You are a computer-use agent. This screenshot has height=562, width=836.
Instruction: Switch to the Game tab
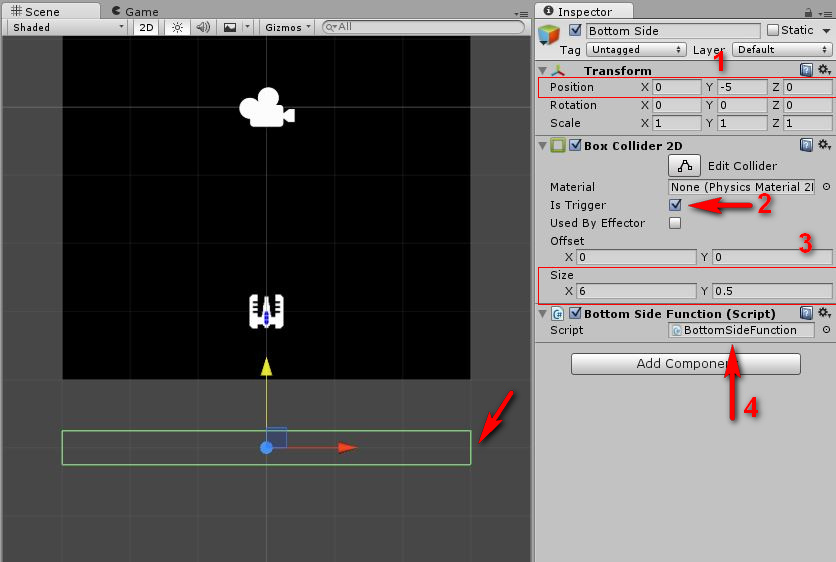[135, 11]
